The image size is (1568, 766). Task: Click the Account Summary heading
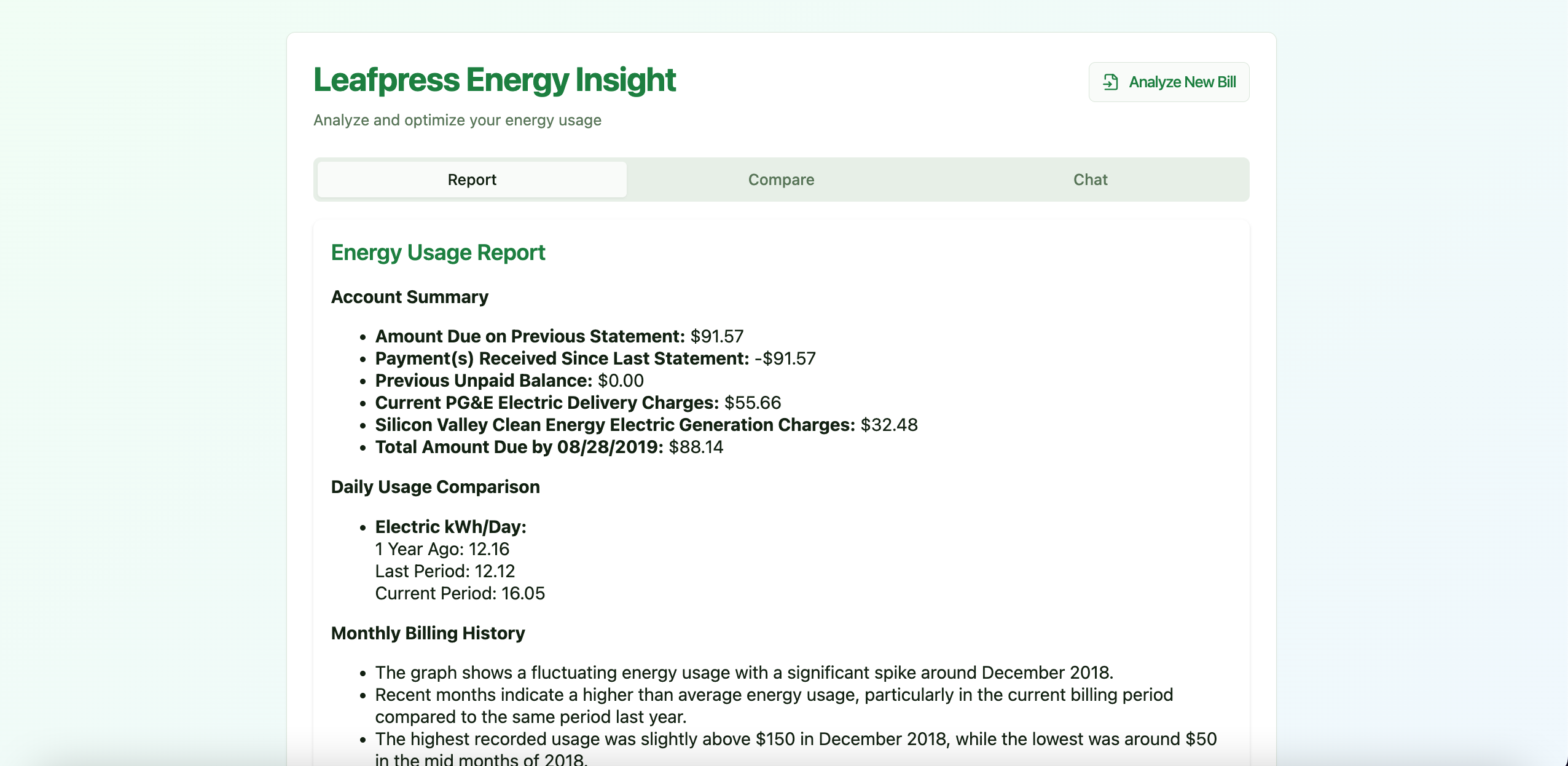click(409, 297)
